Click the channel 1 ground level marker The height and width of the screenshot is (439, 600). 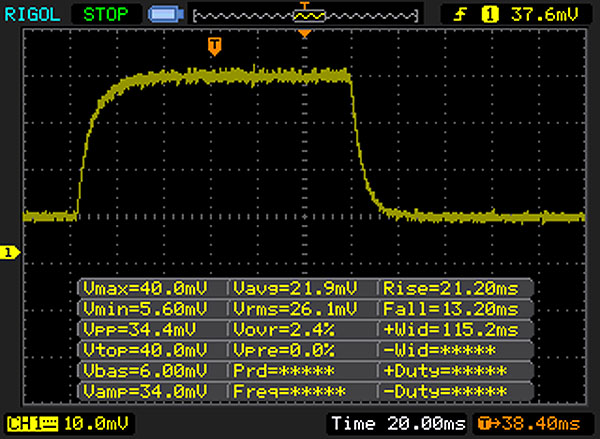(x=10, y=253)
